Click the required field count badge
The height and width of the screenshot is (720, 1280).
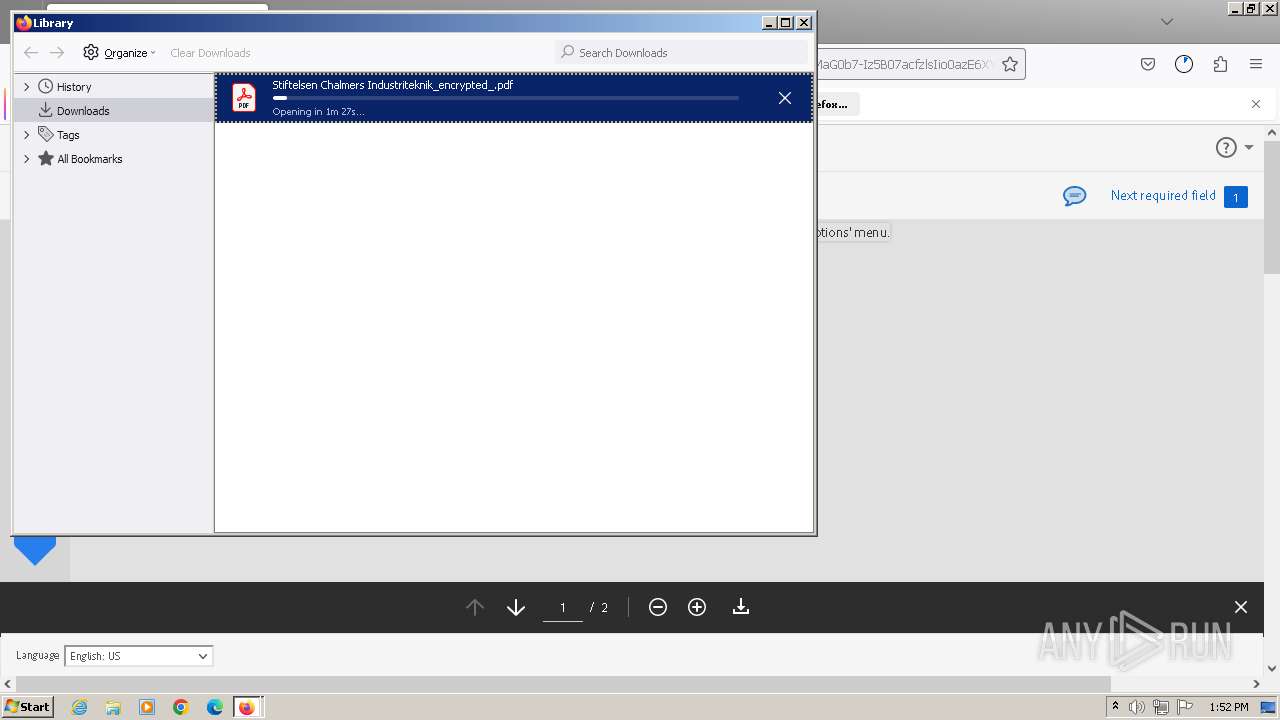point(1235,197)
